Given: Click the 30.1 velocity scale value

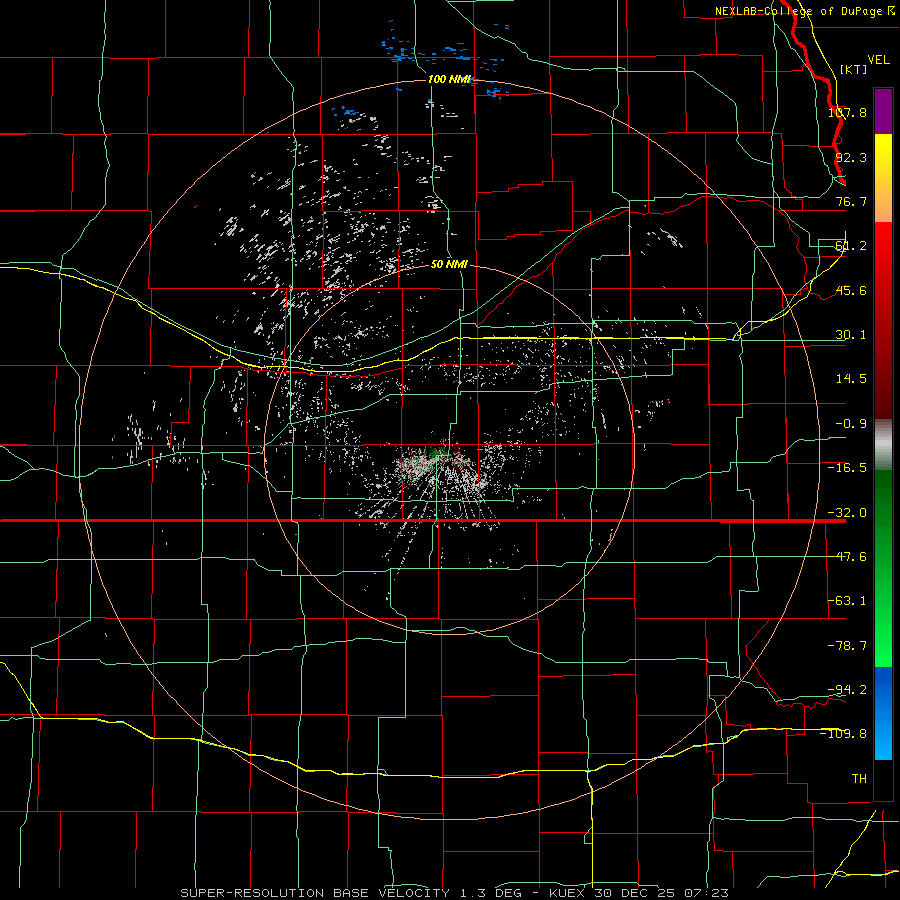Looking at the screenshot, I should (x=851, y=335).
